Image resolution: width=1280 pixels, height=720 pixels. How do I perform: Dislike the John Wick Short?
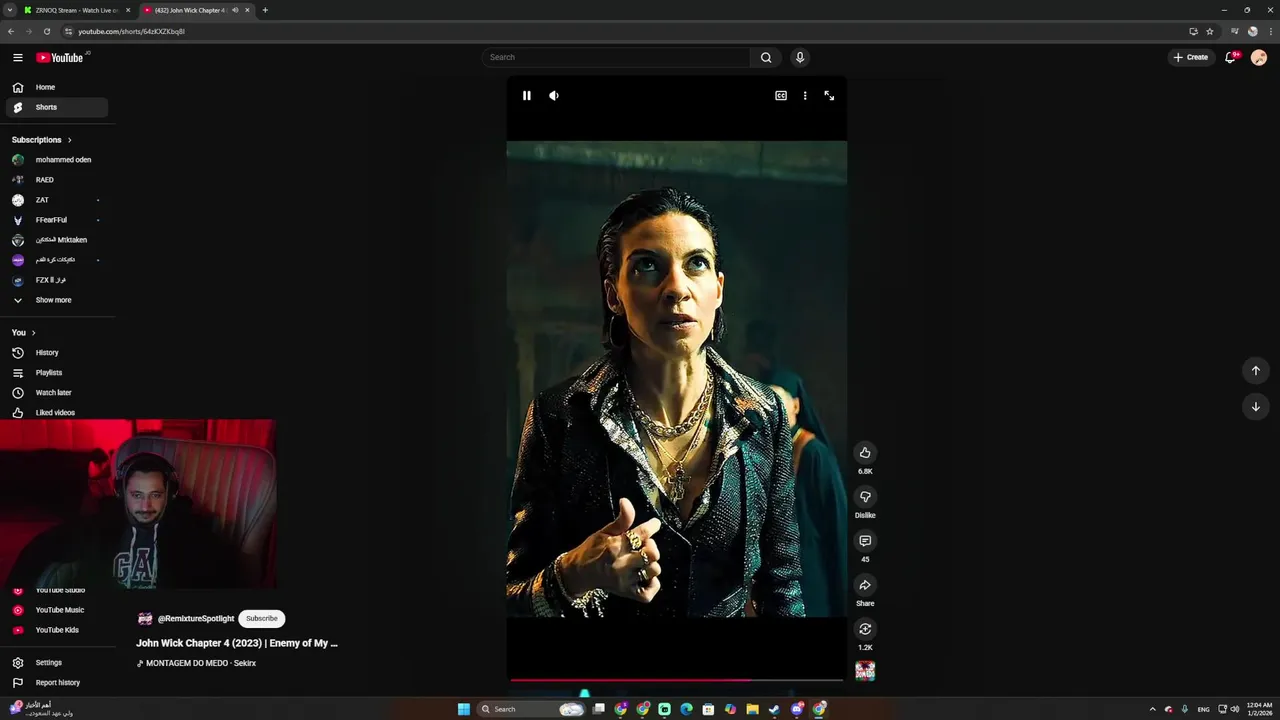point(865,497)
